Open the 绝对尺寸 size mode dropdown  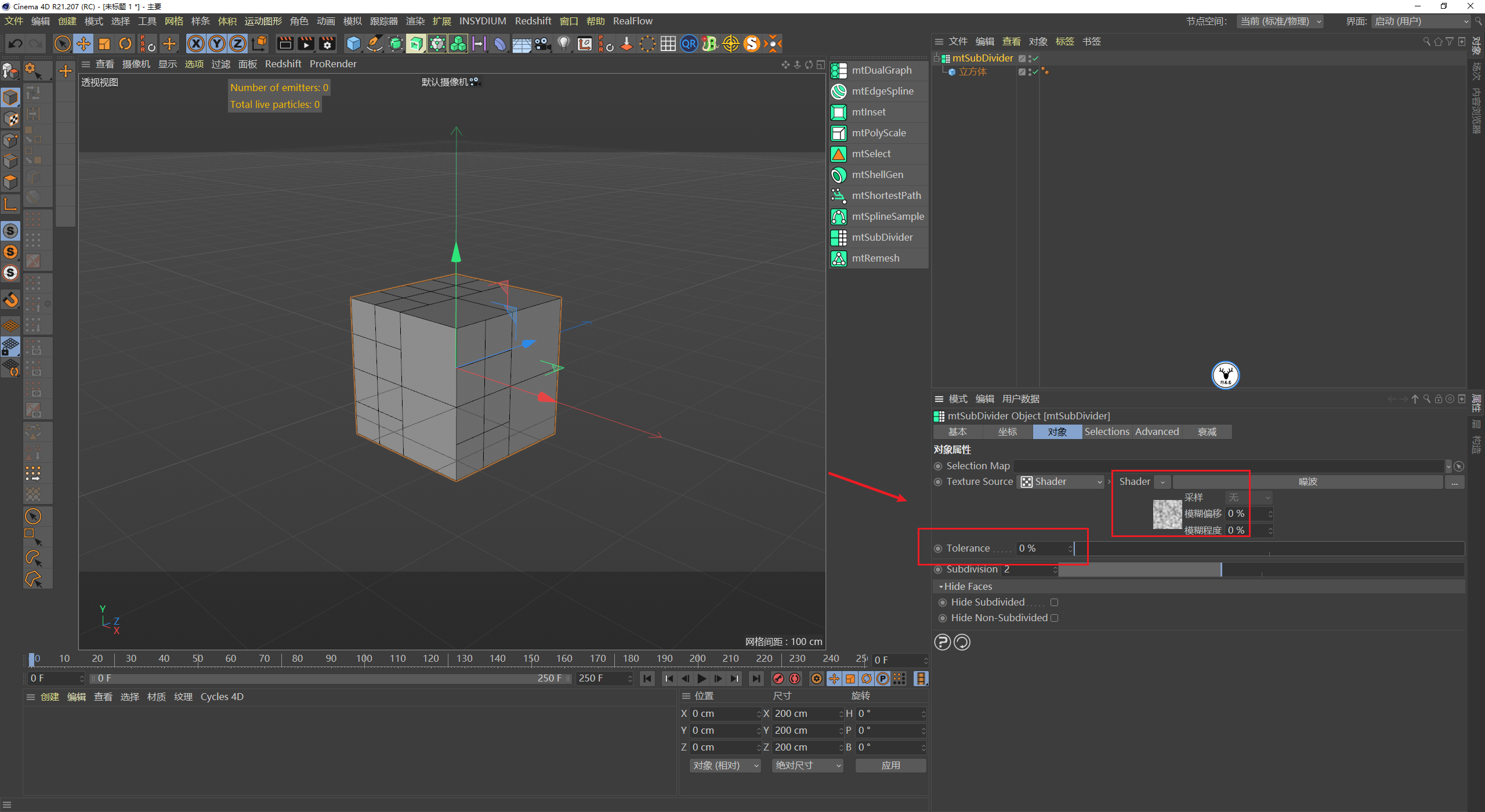(807, 766)
